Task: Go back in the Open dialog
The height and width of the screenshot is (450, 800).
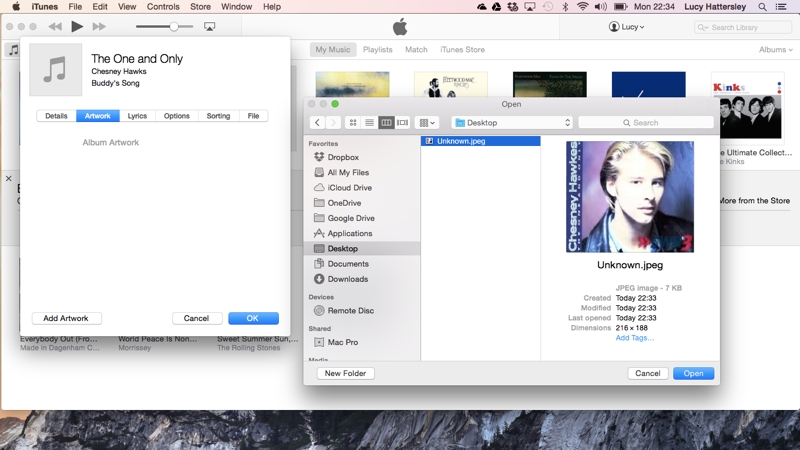Action: click(x=317, y=122)
